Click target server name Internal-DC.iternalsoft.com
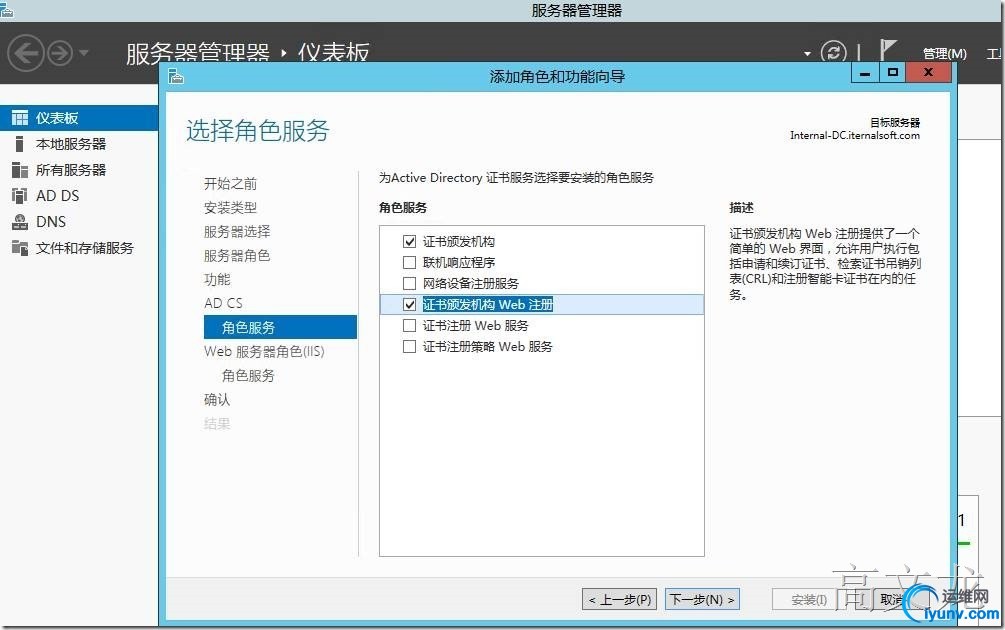Viewport: 1005px width, 630px height. (854, 135)
